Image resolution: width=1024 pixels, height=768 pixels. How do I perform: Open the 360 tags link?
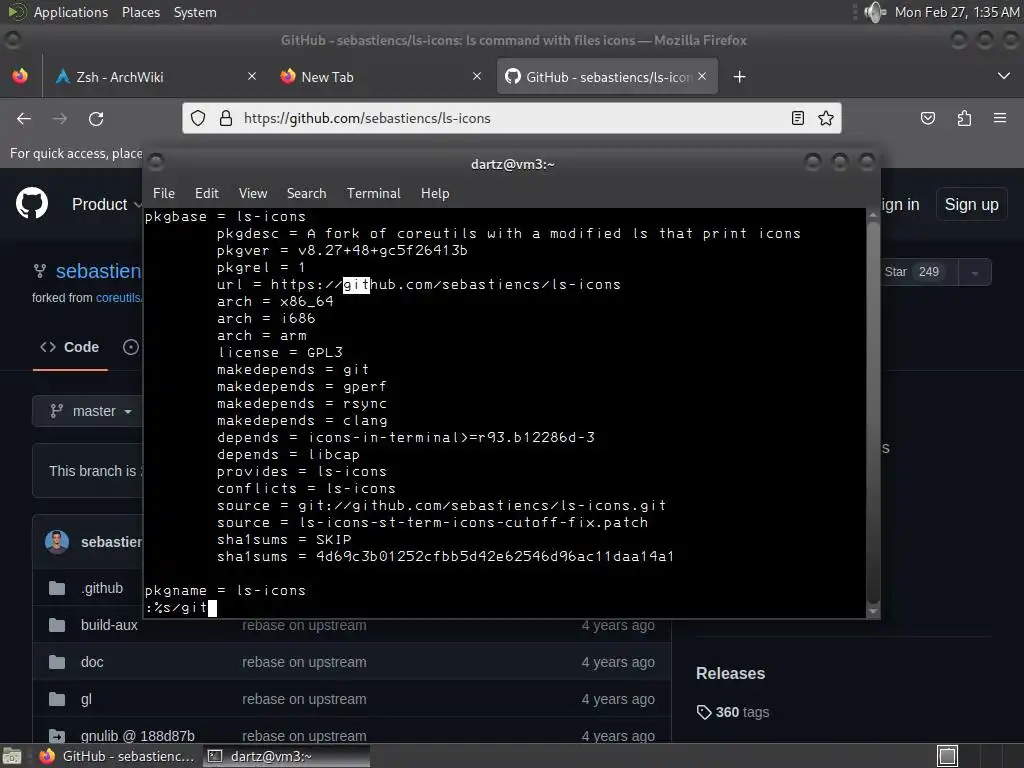click(x=733, y=712)
